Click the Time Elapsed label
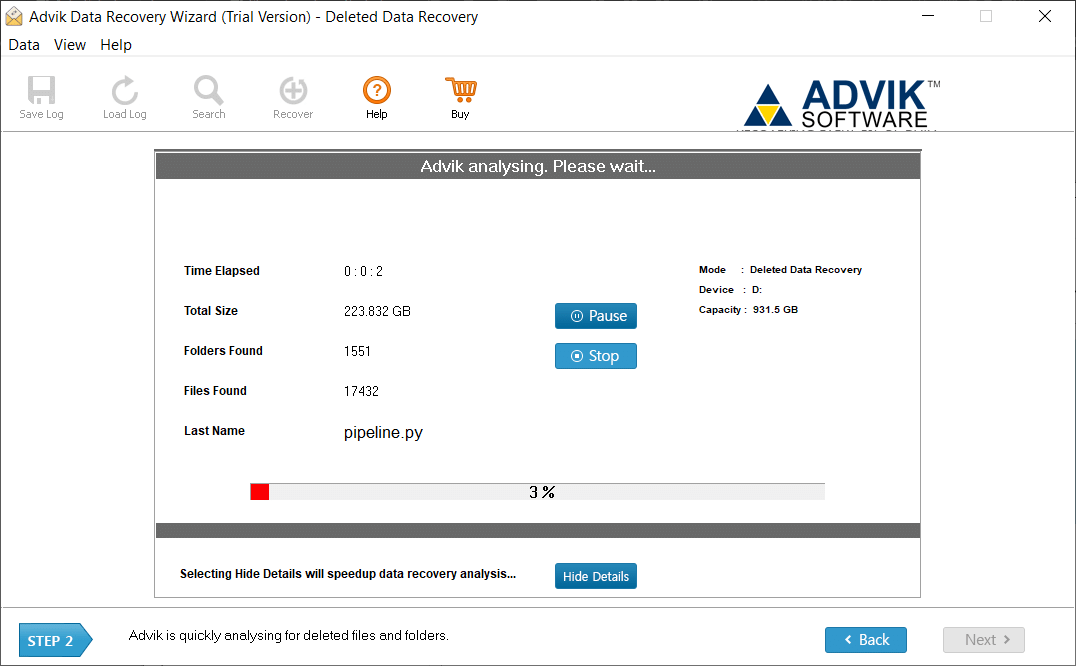1076x666 pixels. (222, 271)
